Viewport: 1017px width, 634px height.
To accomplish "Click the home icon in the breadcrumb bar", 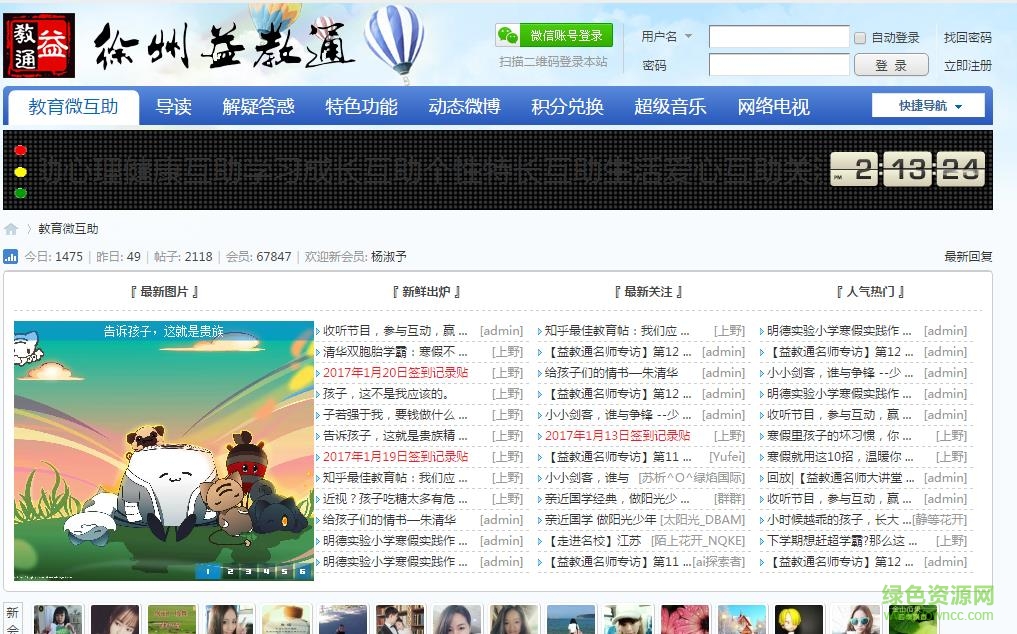I will pyautogui.click(x=11, y=228).
